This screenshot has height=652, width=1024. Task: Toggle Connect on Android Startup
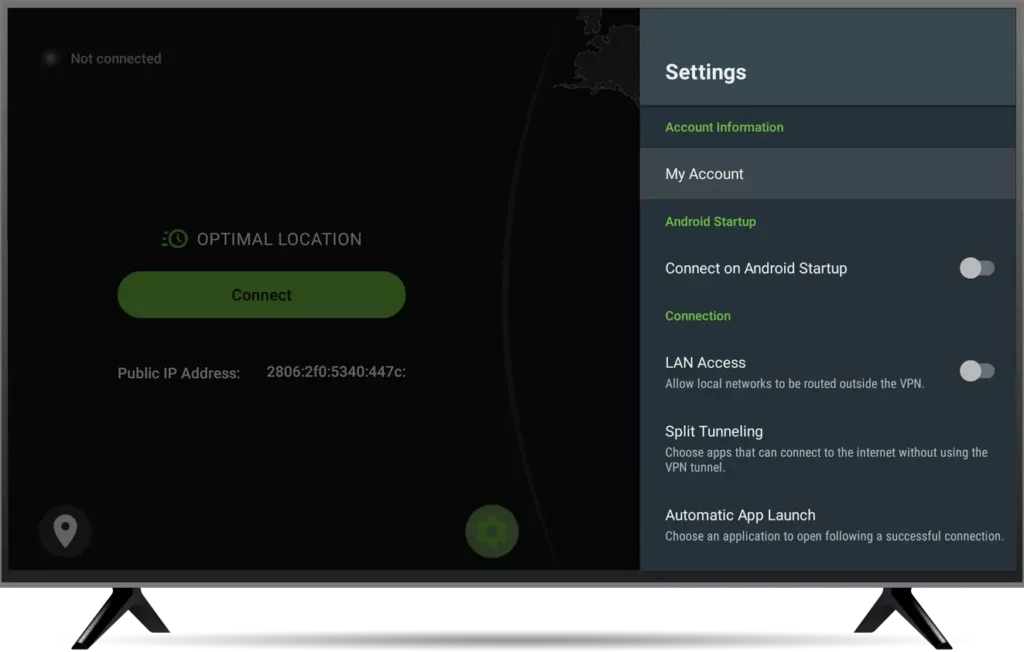977,268
